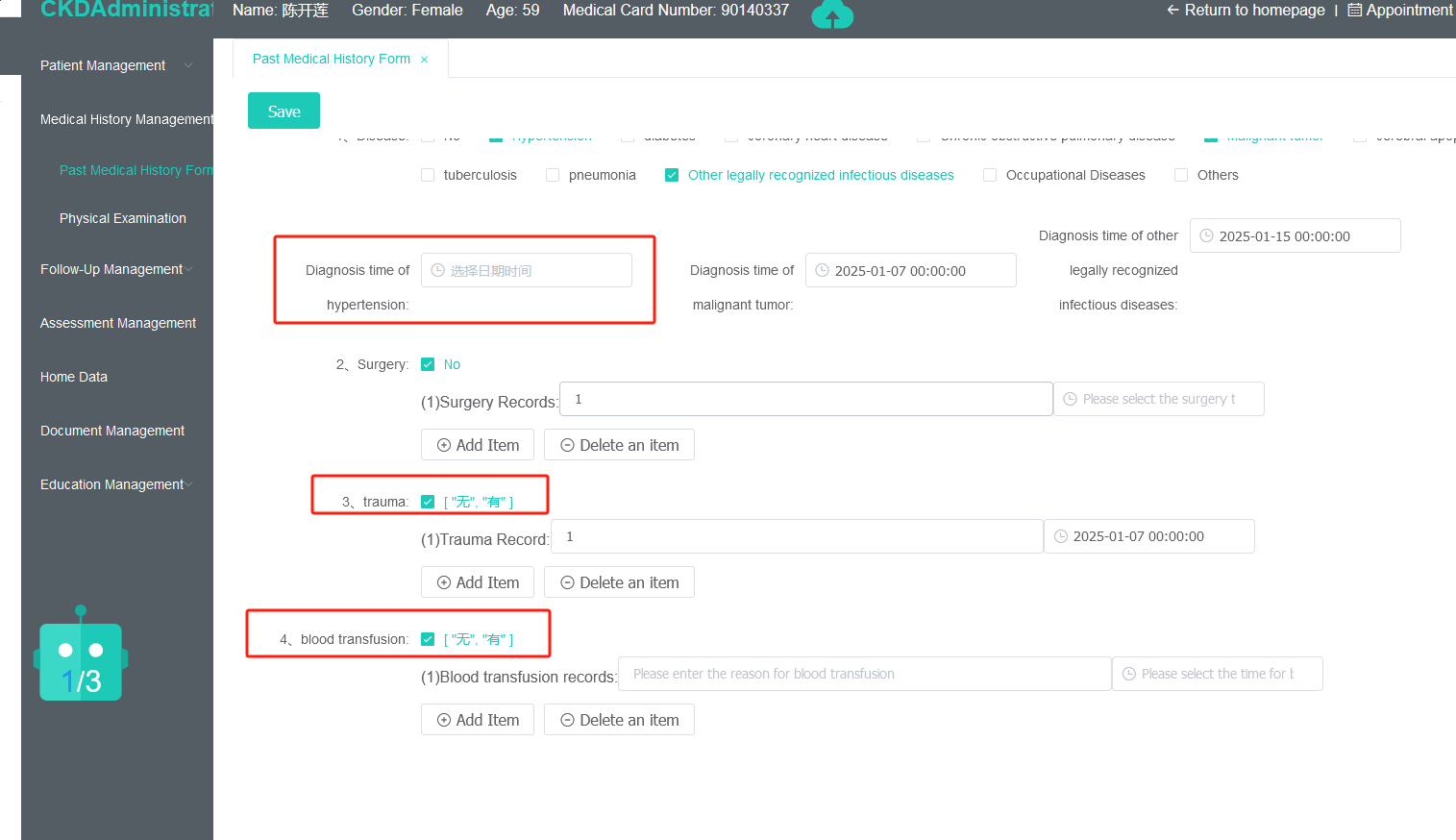This screenshot has width=1456, height=840.
Task: Delete an item under Blood transfusion records
Action: click(619, 720)
